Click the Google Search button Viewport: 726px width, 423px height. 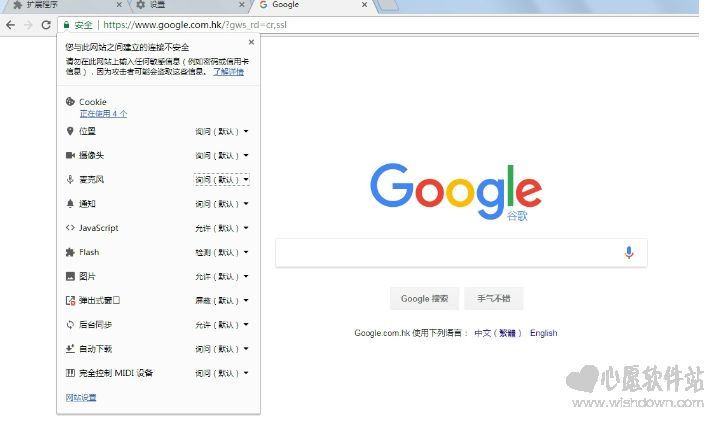424,299
